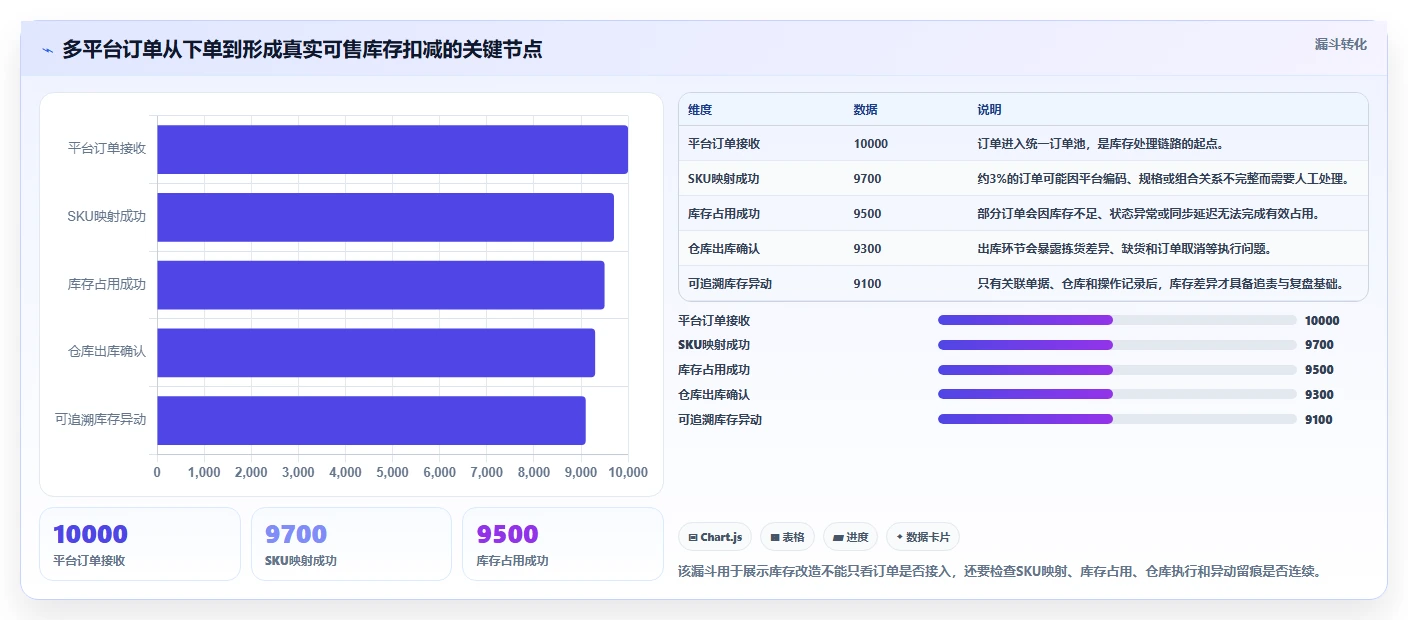Click the footer note starting with 该漏斗用于展示
The height and width of the screenshot is (620, 1408).
(x=1000, y=572)
